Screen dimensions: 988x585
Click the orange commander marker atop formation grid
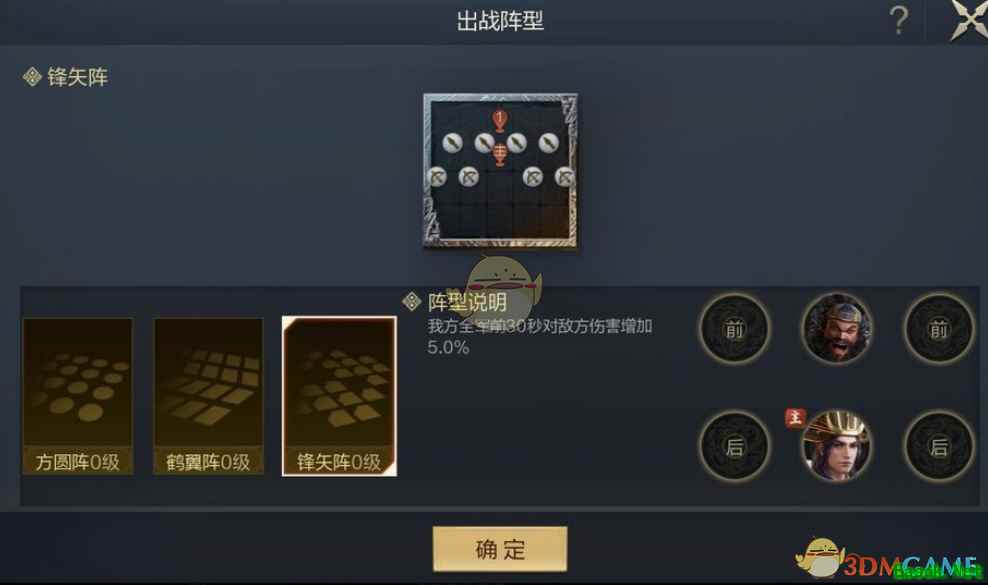[x=500, y=120]
